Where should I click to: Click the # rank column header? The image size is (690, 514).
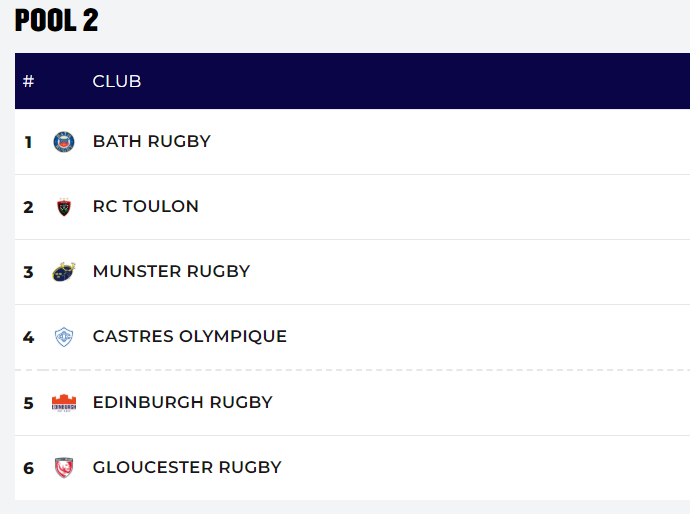(x=28, y=82)
